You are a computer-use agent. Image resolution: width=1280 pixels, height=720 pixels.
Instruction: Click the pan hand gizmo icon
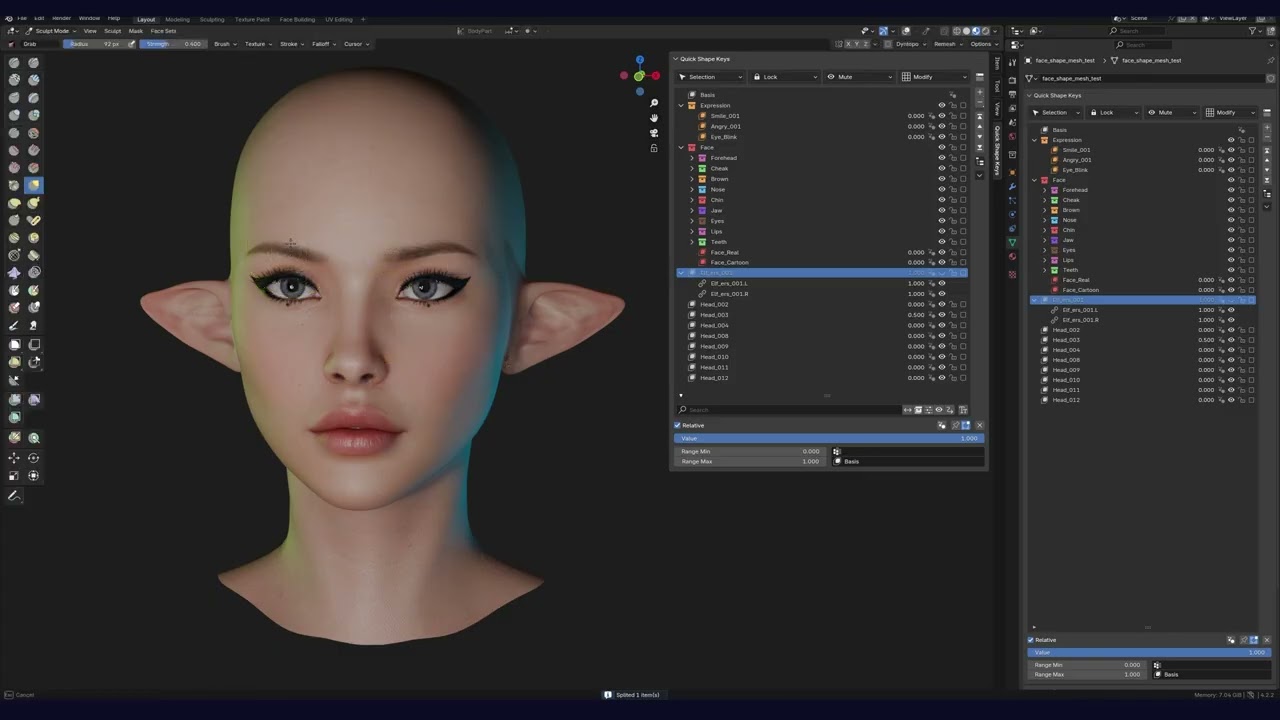coord(654,118)
